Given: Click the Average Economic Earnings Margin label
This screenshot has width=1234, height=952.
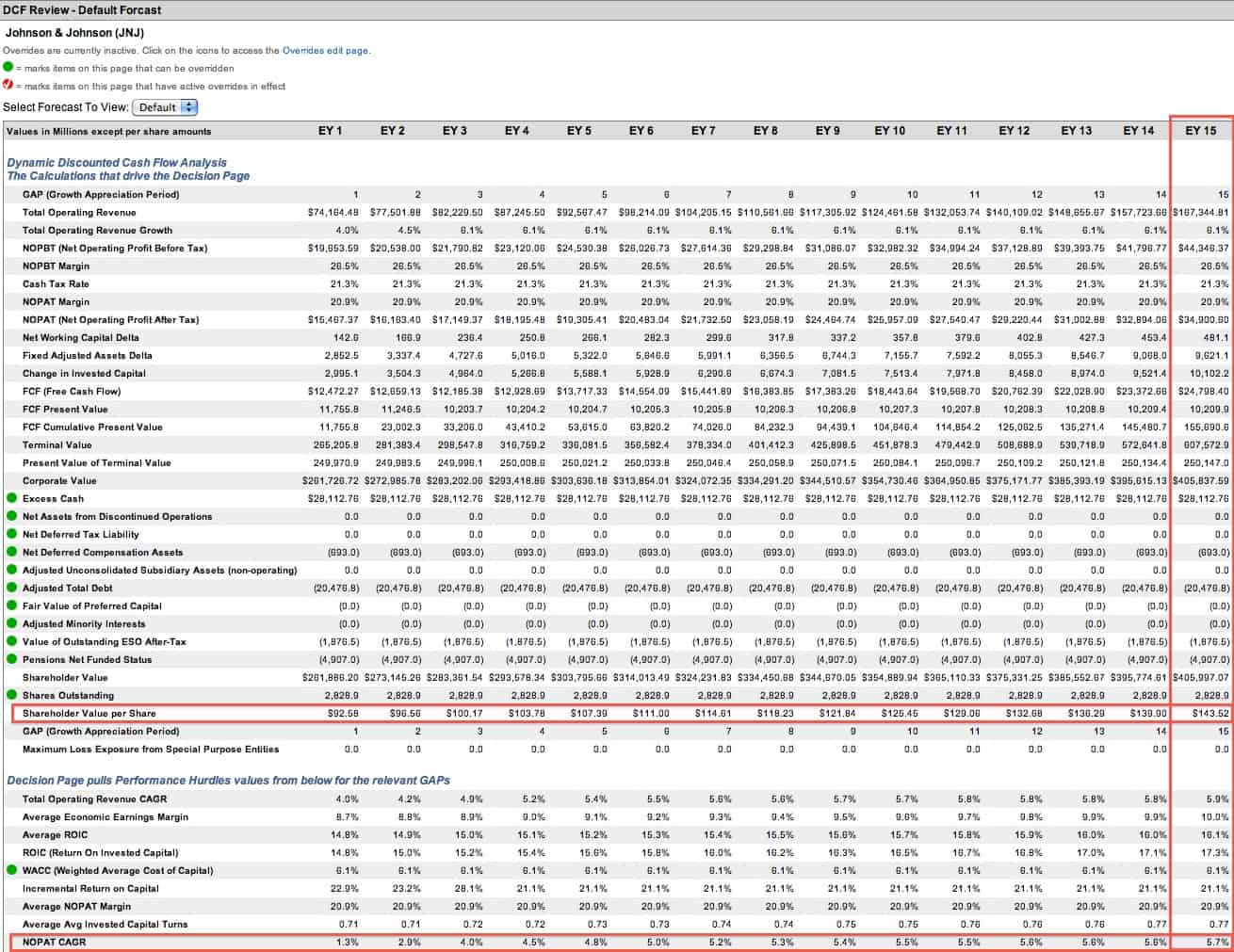Looking at the screenshot, I should [x=106, y=816].
